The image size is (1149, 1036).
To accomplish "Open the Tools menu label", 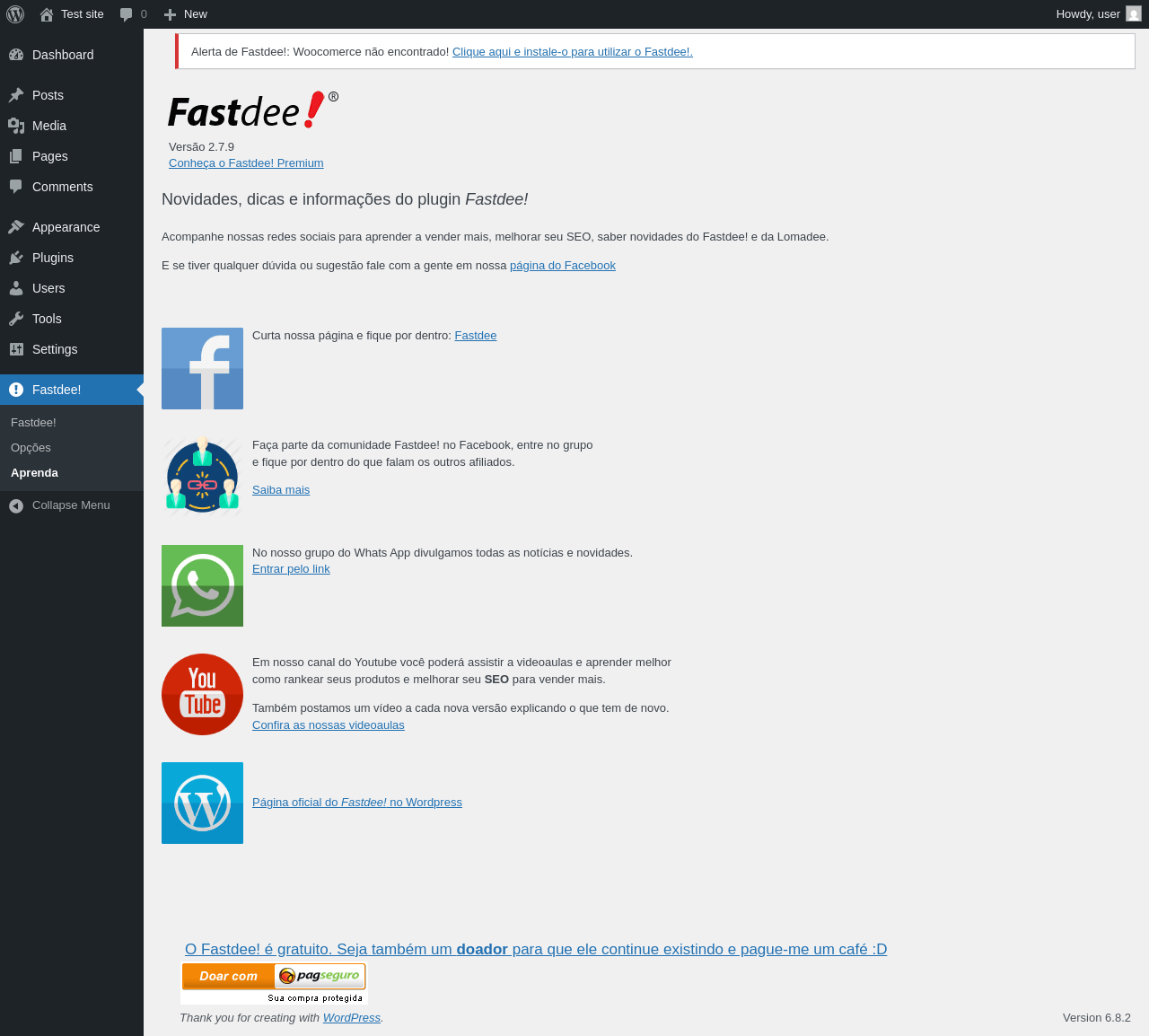I will coord(47,319).
